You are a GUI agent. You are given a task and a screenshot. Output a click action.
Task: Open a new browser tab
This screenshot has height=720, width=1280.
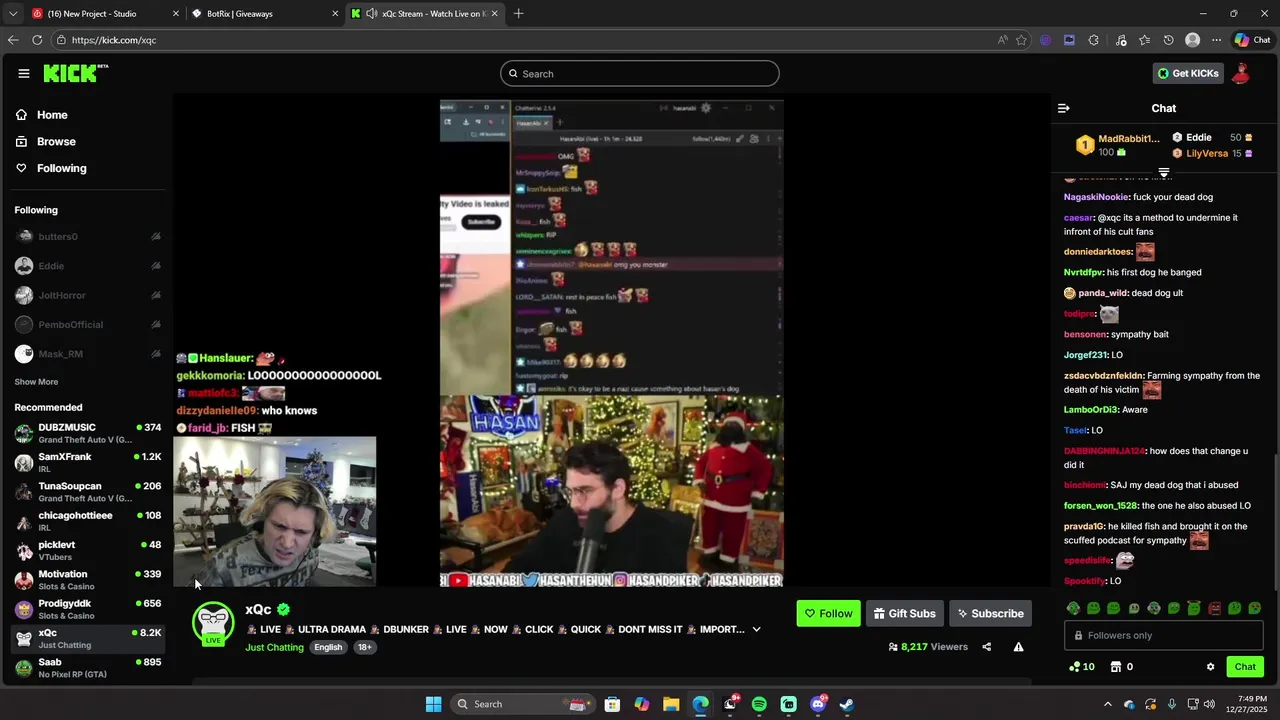[518, 14]
